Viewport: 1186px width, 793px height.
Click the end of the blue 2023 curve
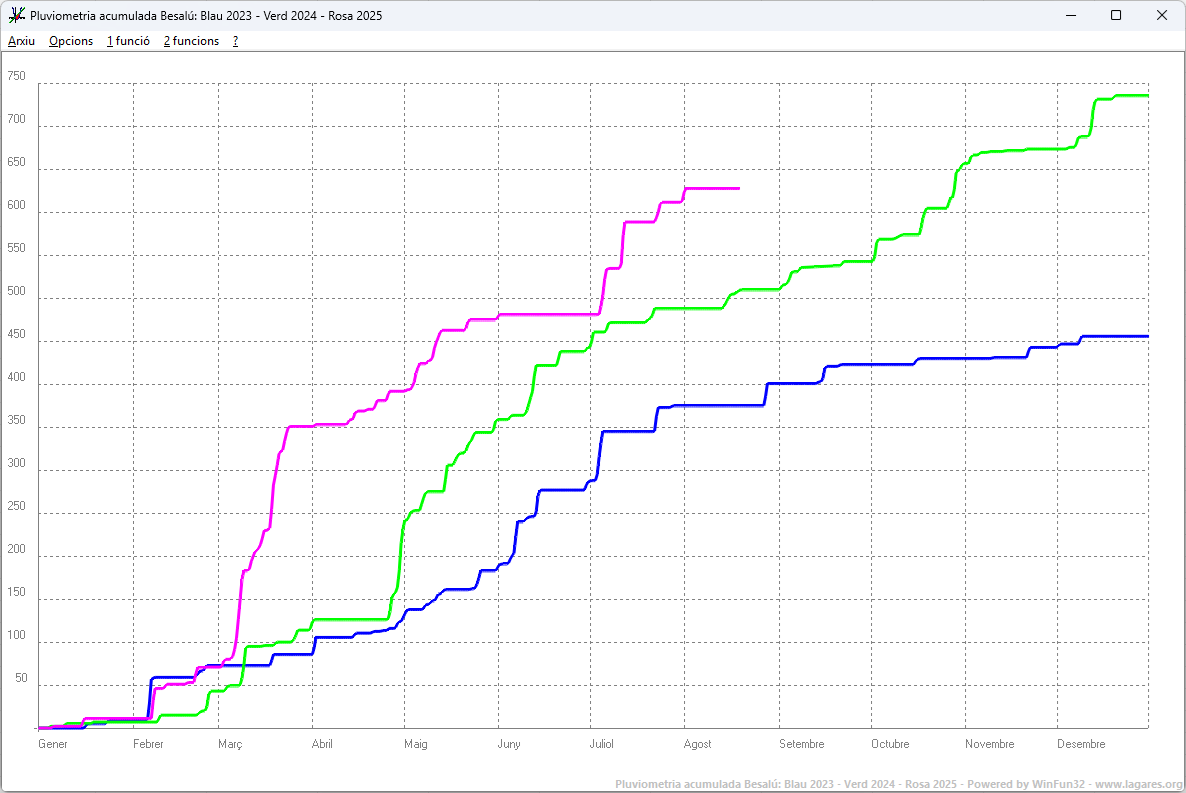[1147, 336]
